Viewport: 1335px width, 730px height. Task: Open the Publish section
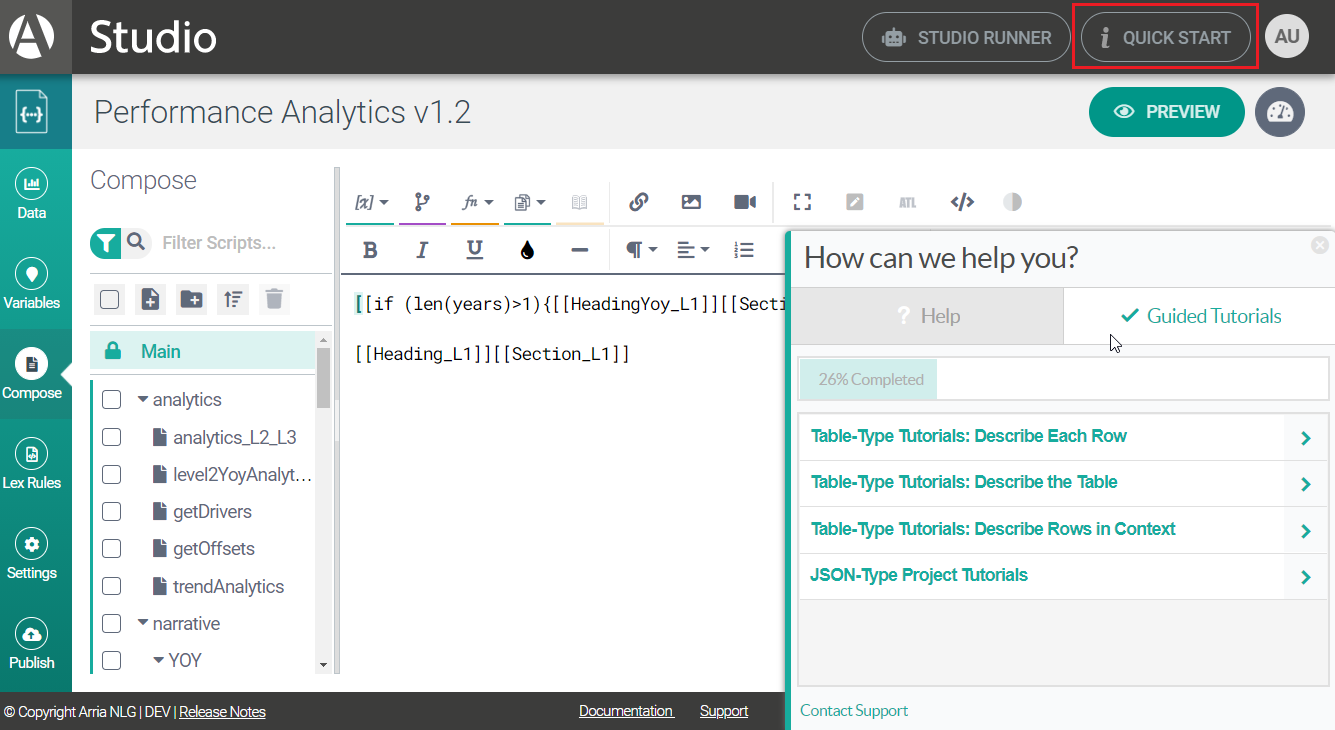(x=32, y=643)
